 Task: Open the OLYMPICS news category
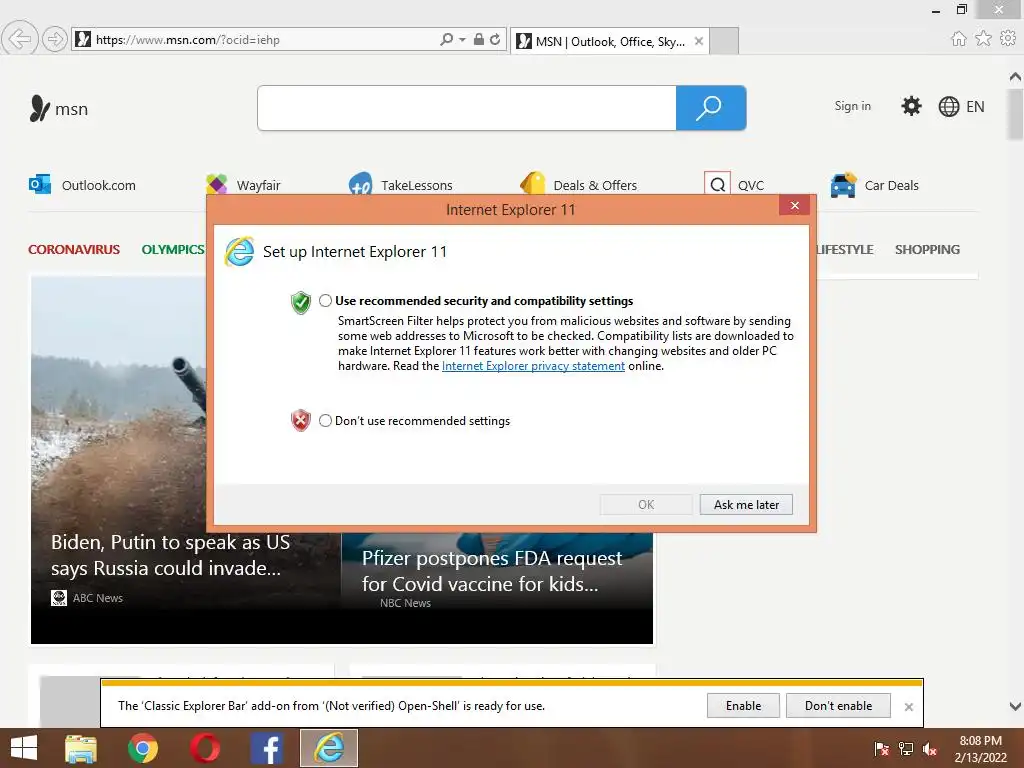point(173,249)
